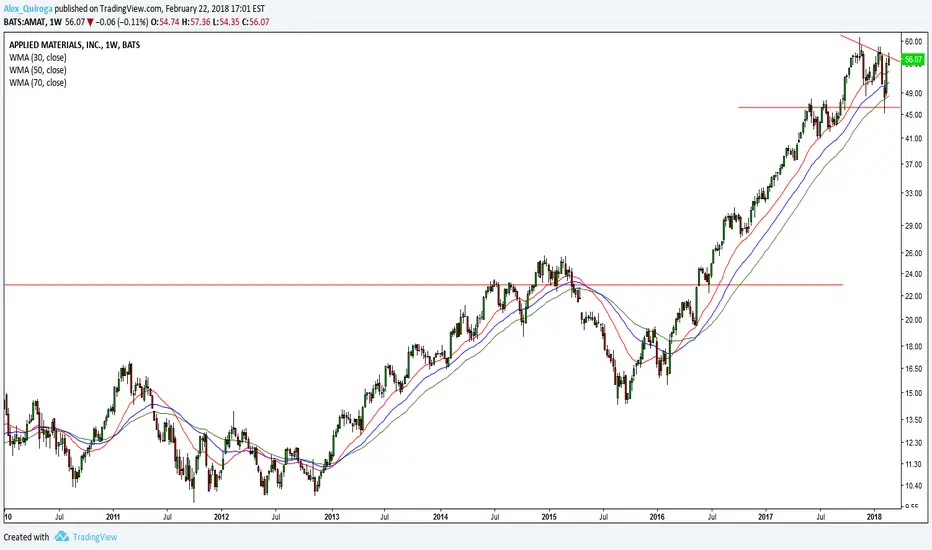Viewport: 932px width, 550px height.
Task: Click the 37.00 price axis label
Action: [912, 165]
